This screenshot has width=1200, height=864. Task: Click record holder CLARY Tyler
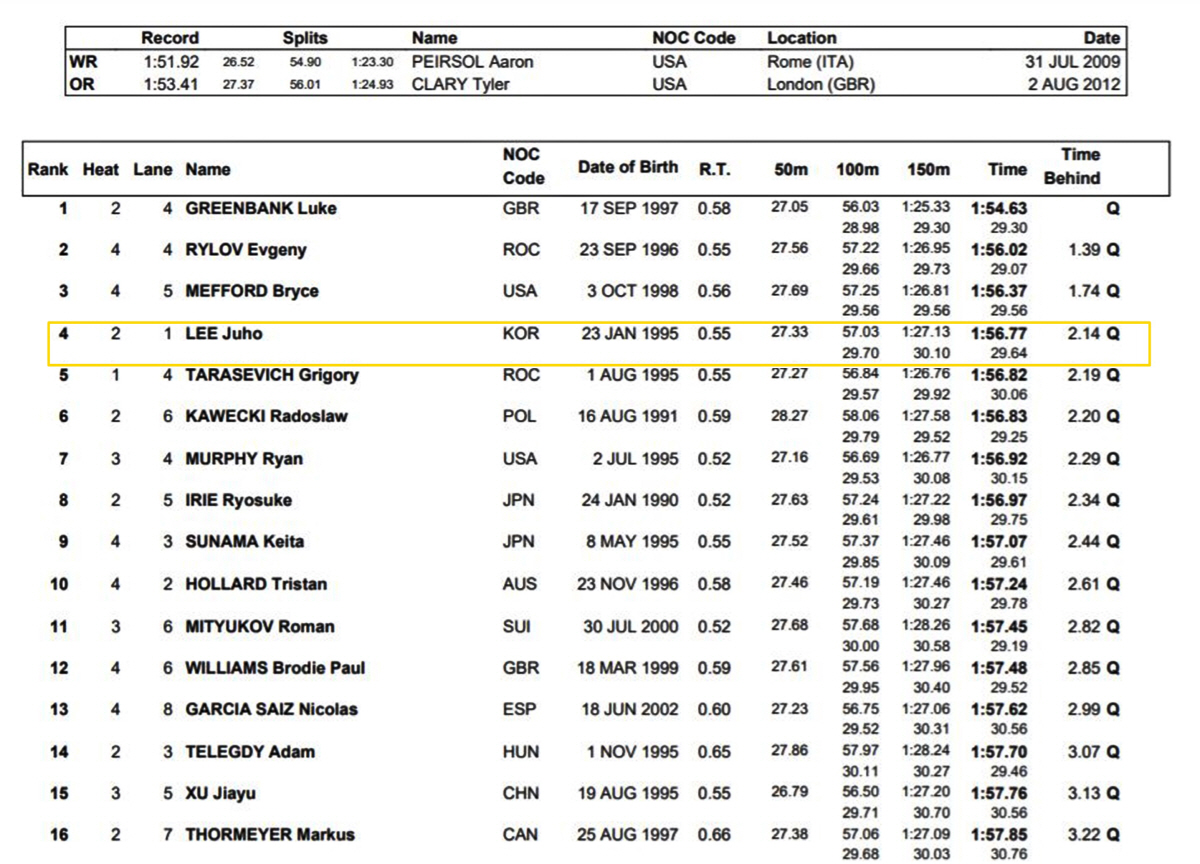[x=461, y=84]
